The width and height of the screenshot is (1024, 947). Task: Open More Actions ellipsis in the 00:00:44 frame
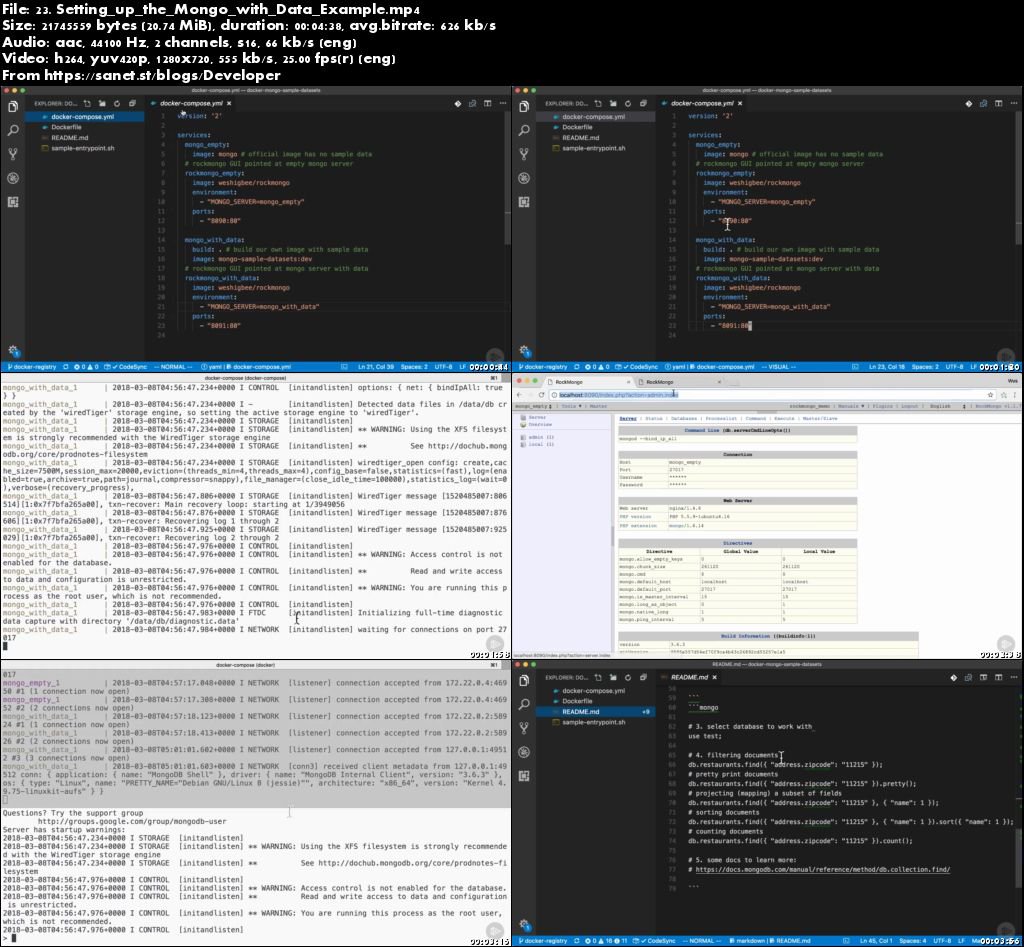click(502, 103)
